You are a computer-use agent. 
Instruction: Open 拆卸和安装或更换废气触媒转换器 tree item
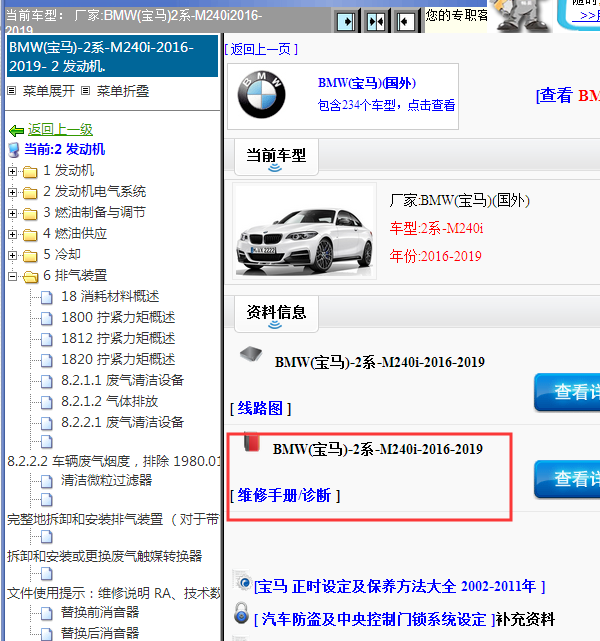(x=105, y=556)
